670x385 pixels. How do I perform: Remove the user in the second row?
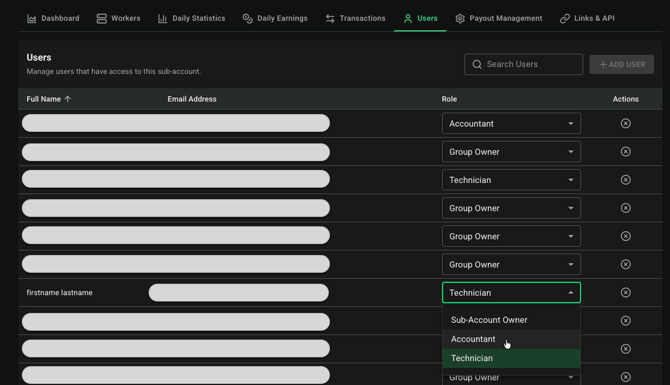tap(626, 152)
